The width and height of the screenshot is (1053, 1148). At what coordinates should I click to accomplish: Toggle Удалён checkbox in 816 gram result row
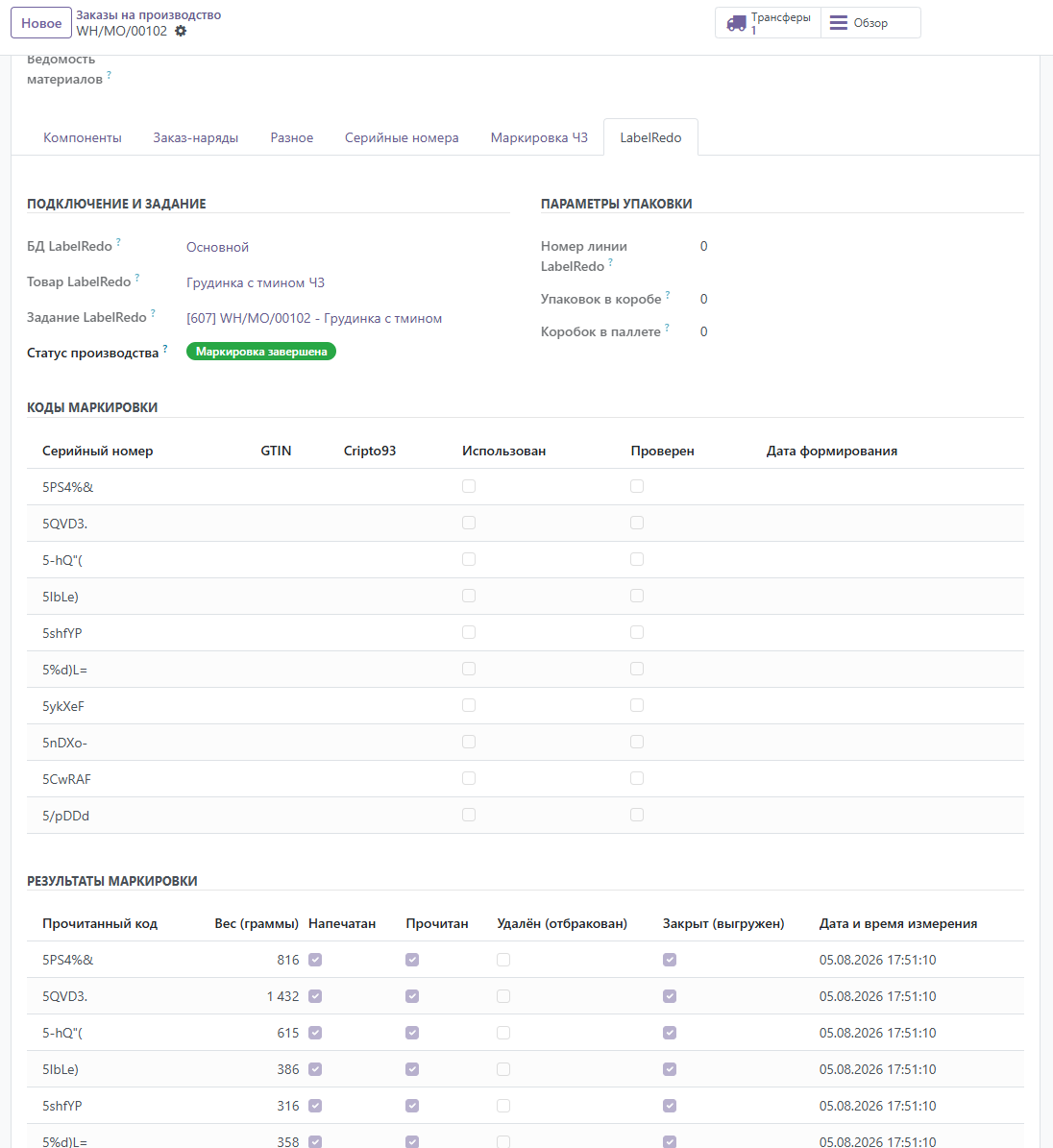point(503,960)
